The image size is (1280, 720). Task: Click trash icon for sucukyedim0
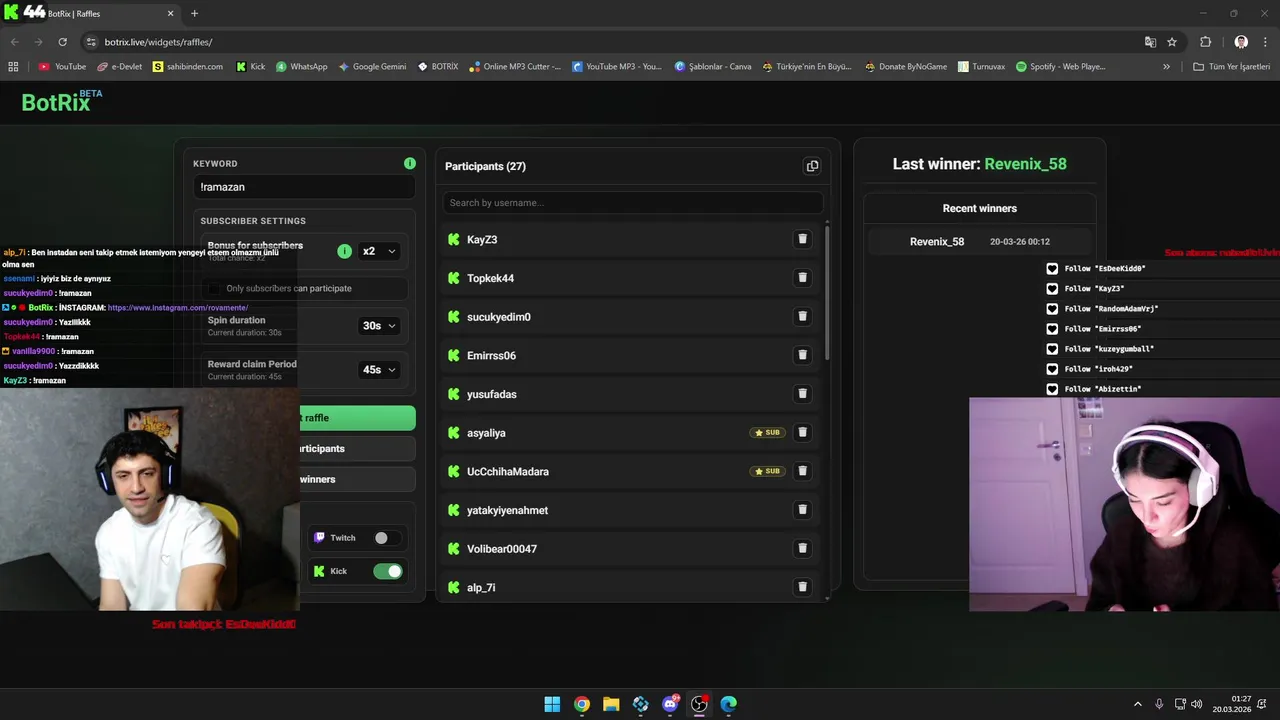802,316
